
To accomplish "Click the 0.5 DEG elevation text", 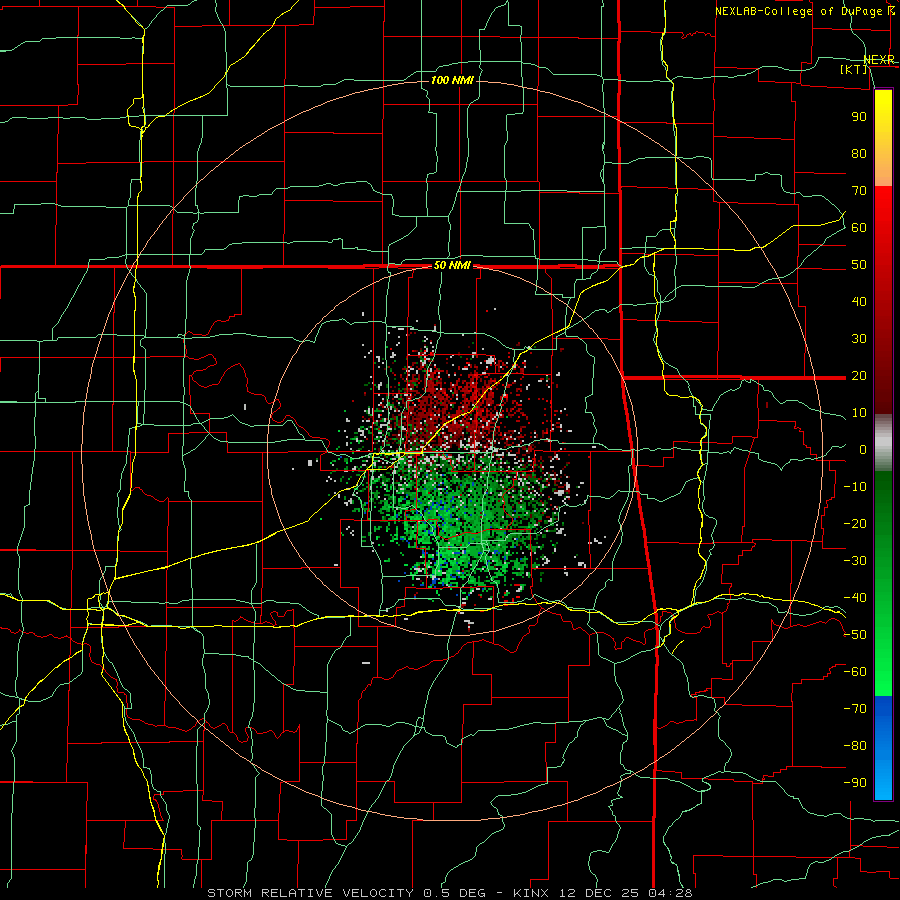I will 454,893.
